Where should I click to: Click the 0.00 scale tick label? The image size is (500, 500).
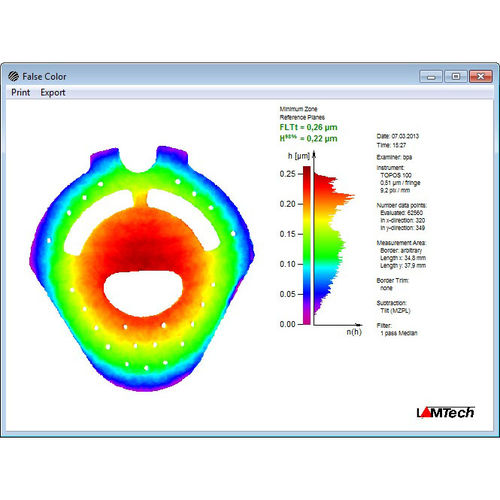point(288,324)
